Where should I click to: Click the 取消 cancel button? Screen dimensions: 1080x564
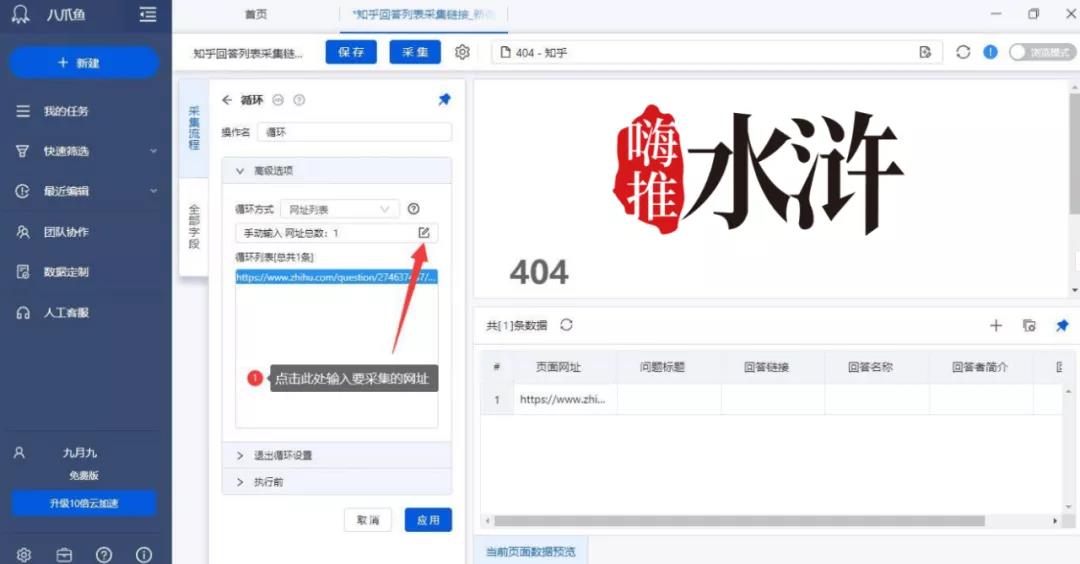(368, 520)
